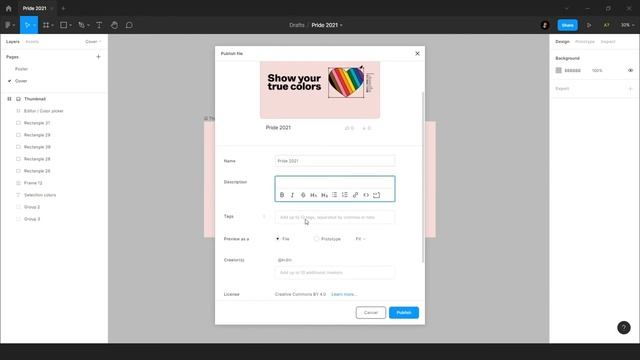
Task: Click the Present play icon
Action: pos(589,25)
